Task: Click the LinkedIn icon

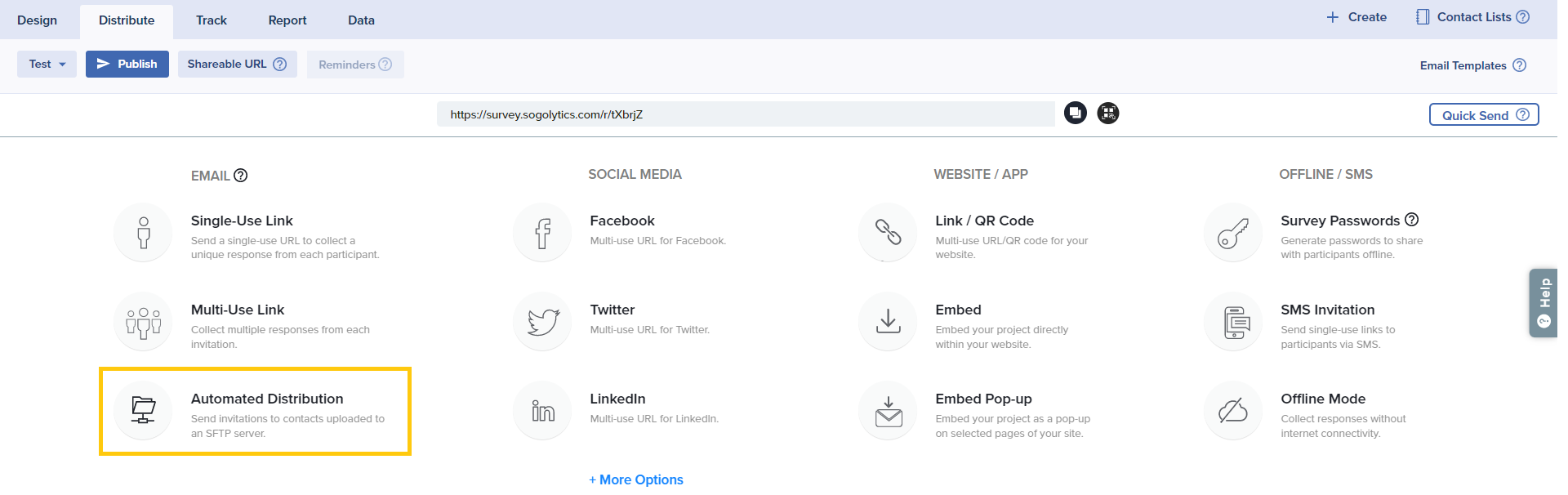Action: (542, 411)
